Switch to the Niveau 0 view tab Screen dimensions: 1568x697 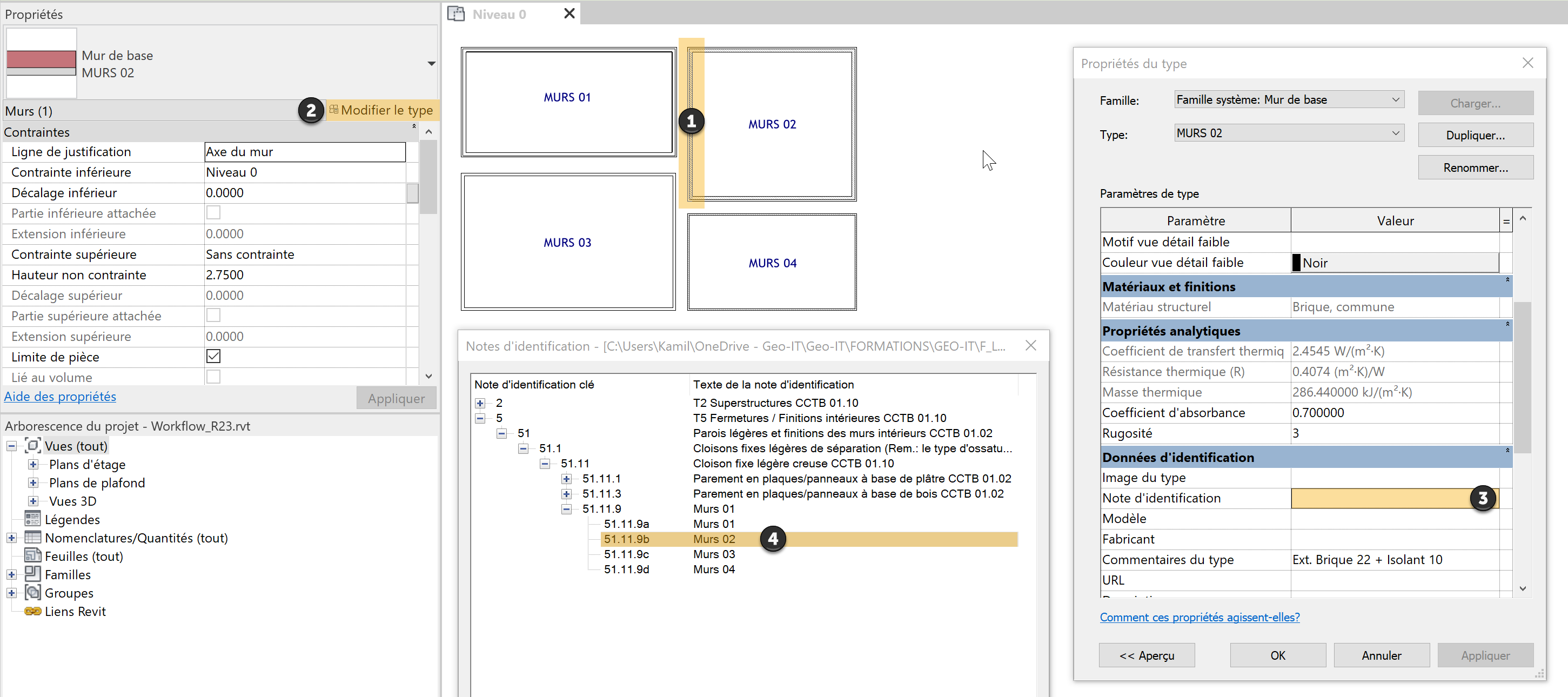[x=499, y=14]
